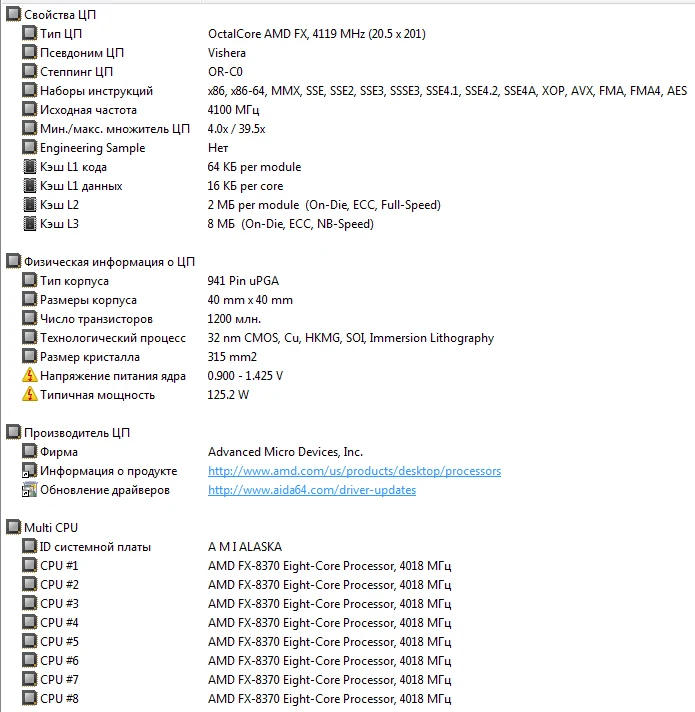Screen dimensions: 695x712
Task: Open the aida64.com driver-updates link
Action: click(x=312, y=490)
